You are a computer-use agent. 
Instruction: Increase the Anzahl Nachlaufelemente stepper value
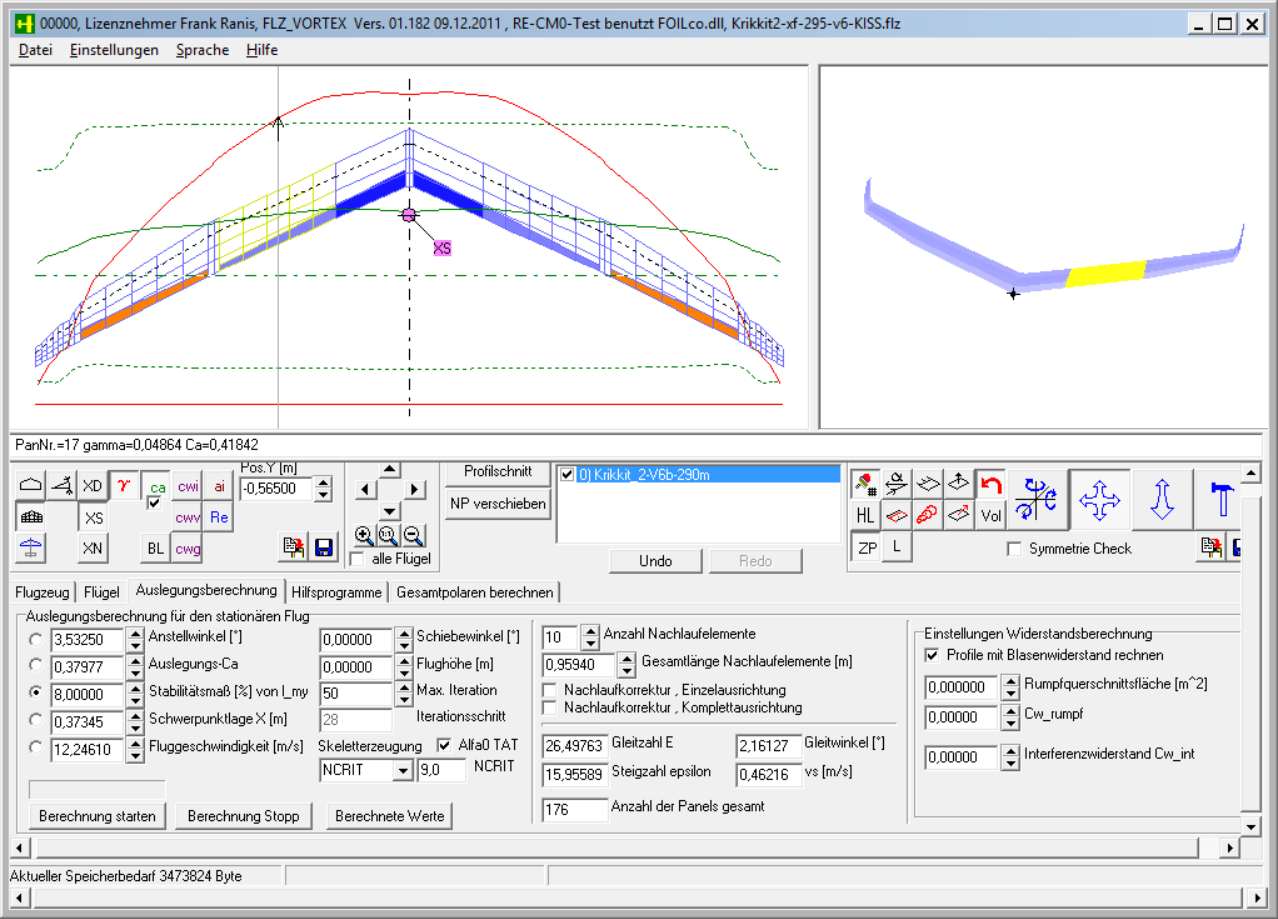(x=590, y=631)
